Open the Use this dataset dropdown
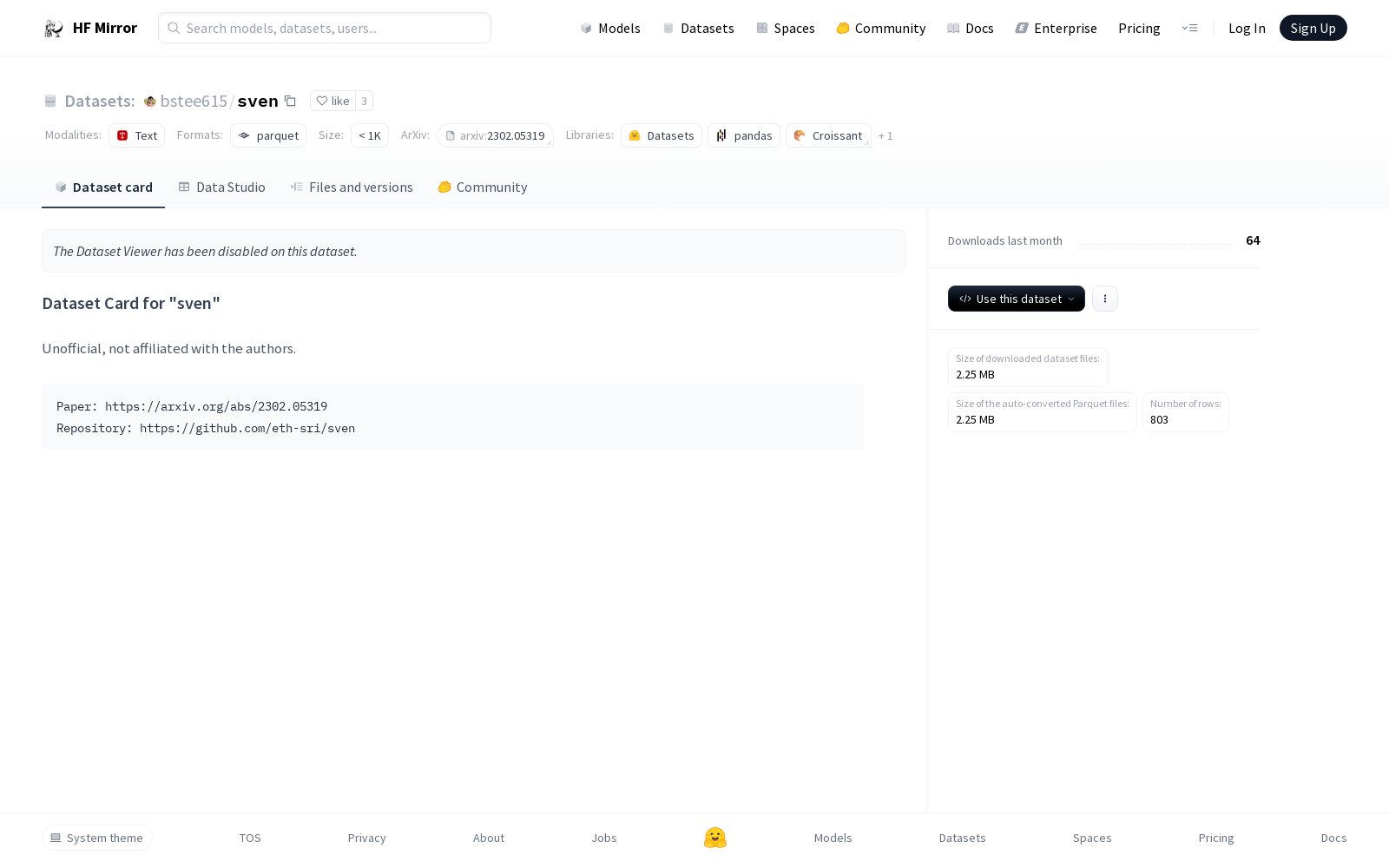Viewport: 1389px width, 868px height. tap(1017, 299)
